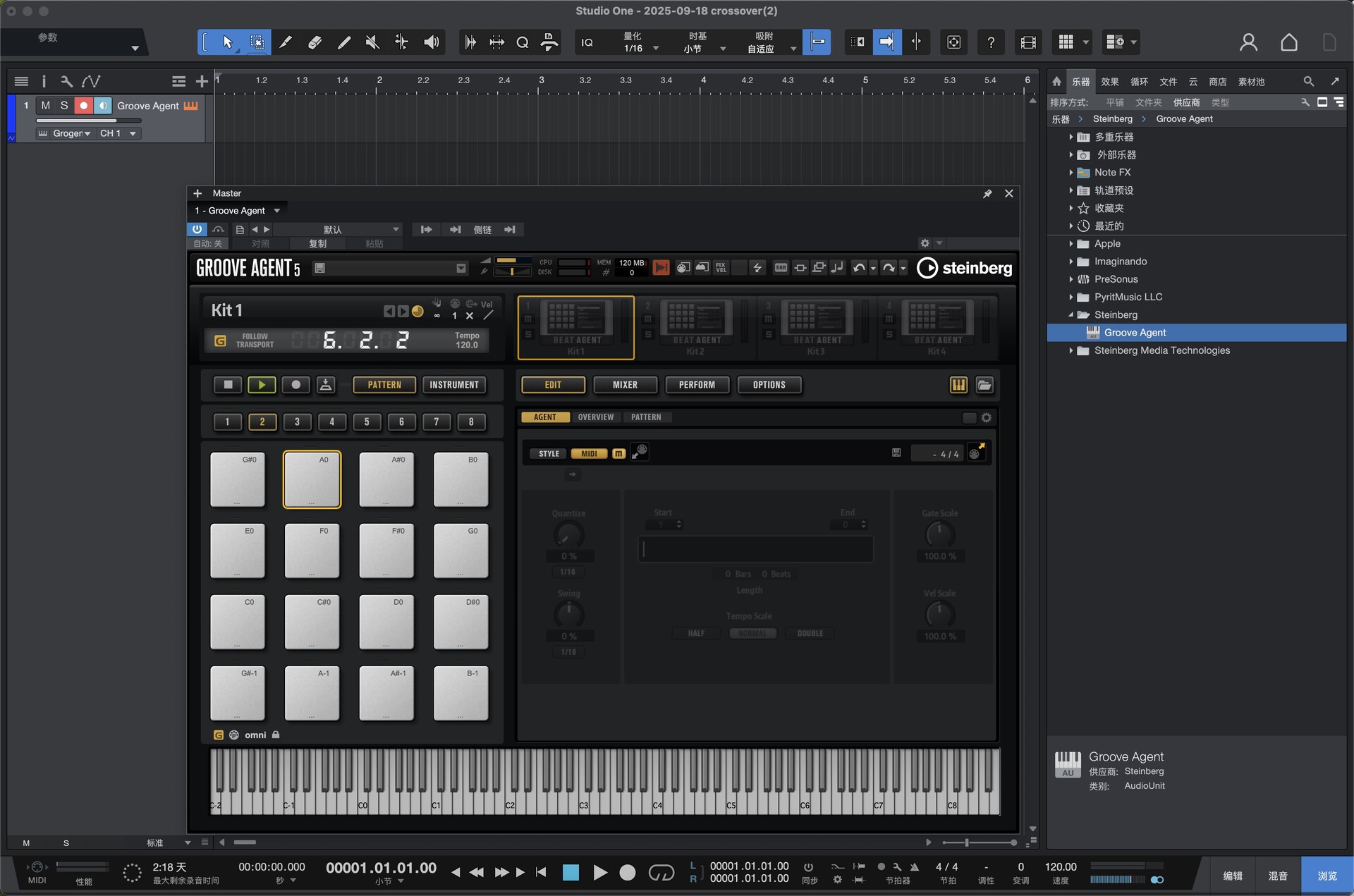Pin the Groove Agent plugin window
The height and width of the screenshot is (896, 1354).
click(x=987, y=194)
